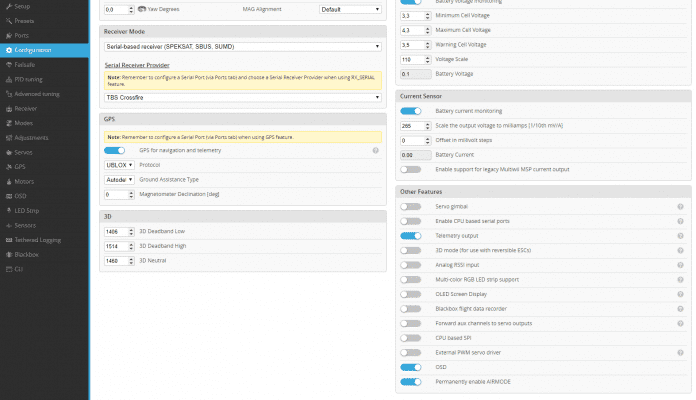Click the 3D Deadband Low field
This screenshot has width=696, height=400.
click(x=119, y=232)
